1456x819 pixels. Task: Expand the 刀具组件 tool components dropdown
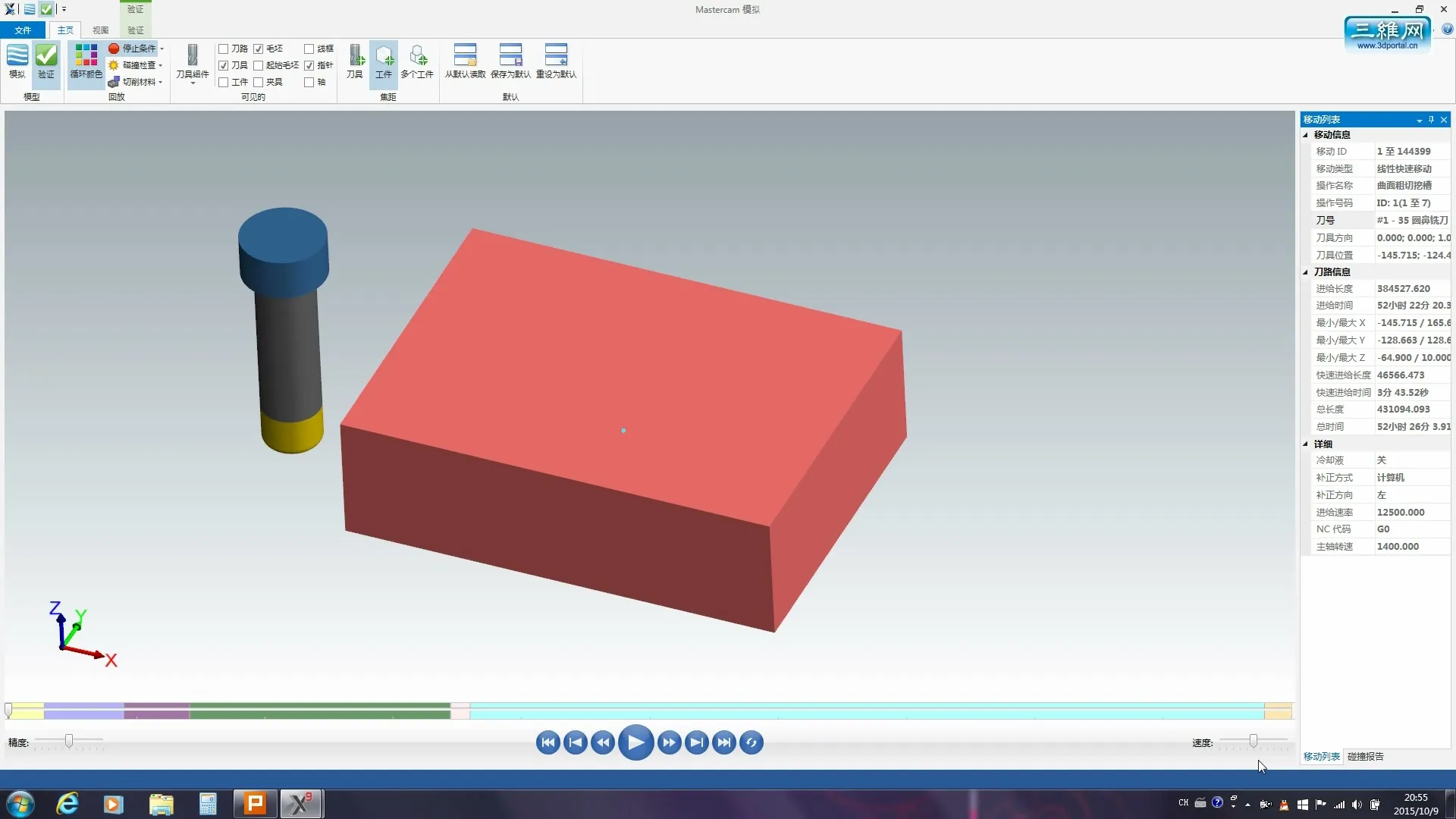tap(193, 83)
